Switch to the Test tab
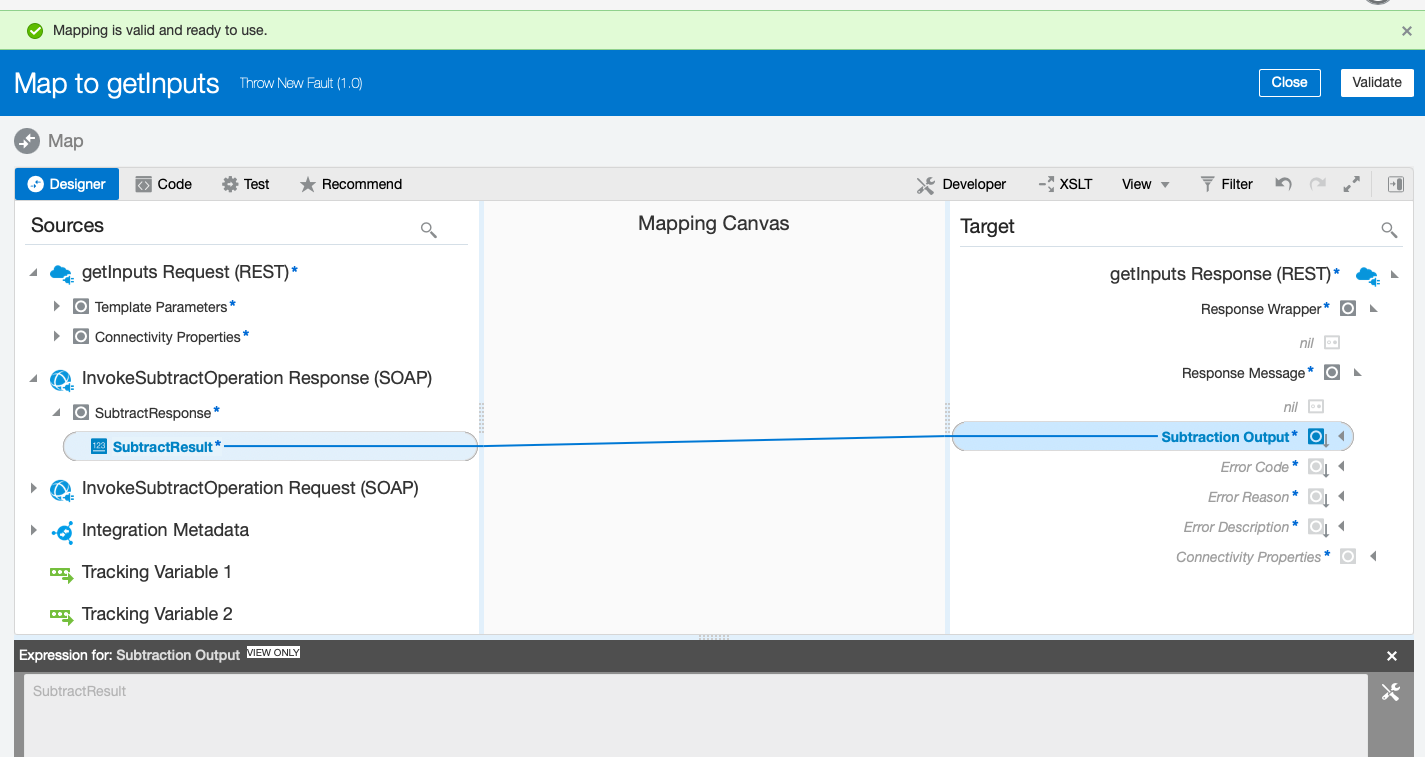Screen dimensions: 1425x757 [x=245, y=184]
